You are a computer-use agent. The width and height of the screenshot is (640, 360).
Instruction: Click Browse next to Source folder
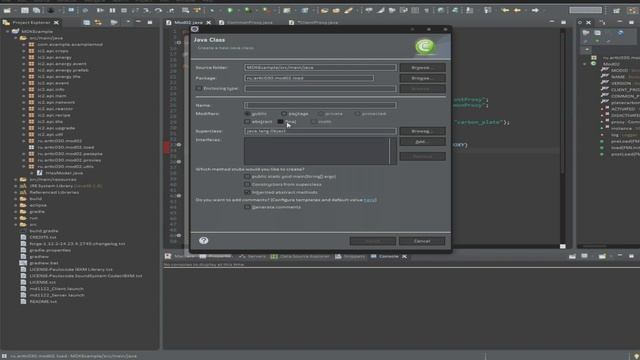click(x=422, y=67)
